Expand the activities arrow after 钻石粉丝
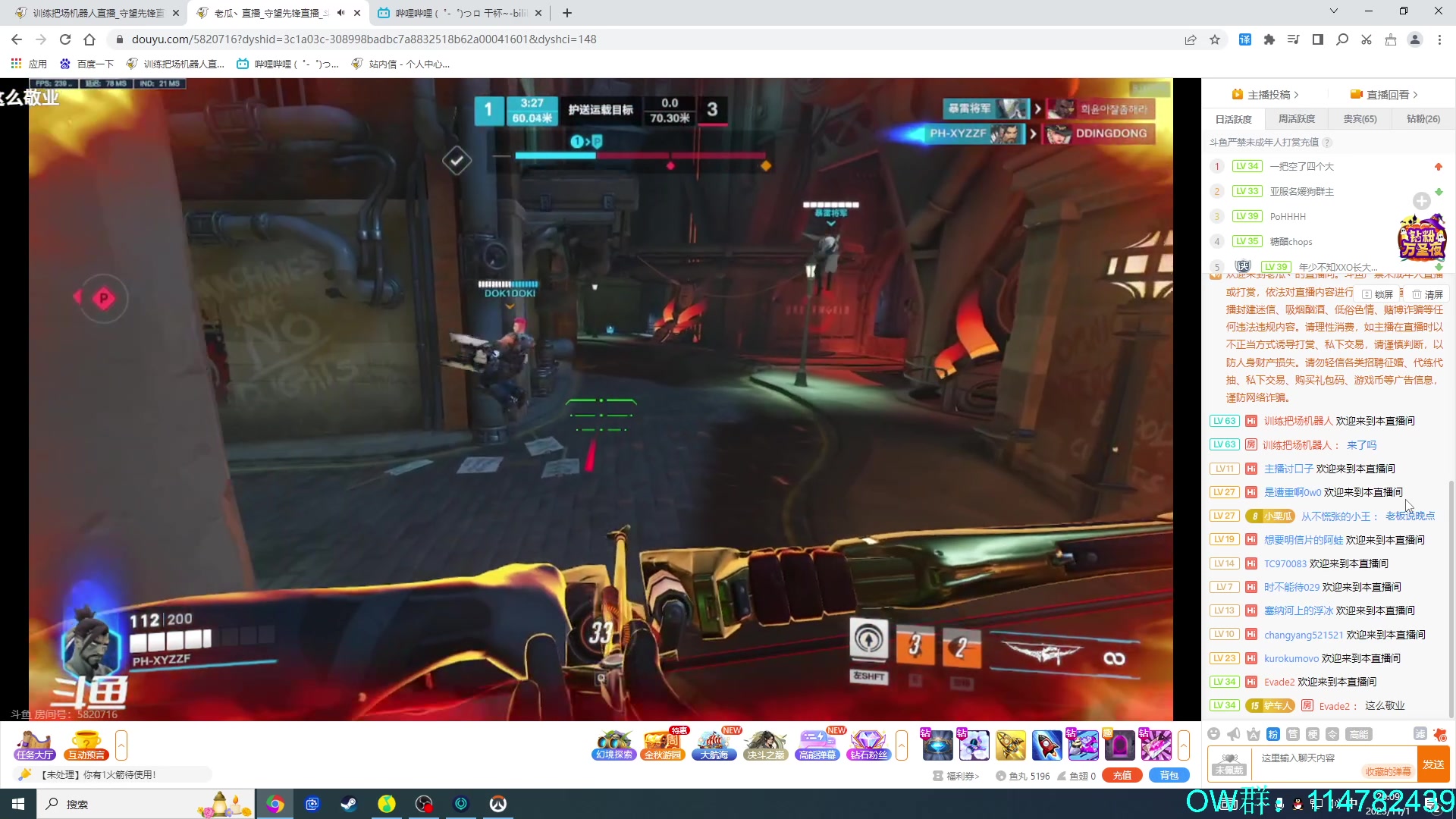The height and width of the screenshot is (819, 1456). pyautogui.click(x=902, y=745)
